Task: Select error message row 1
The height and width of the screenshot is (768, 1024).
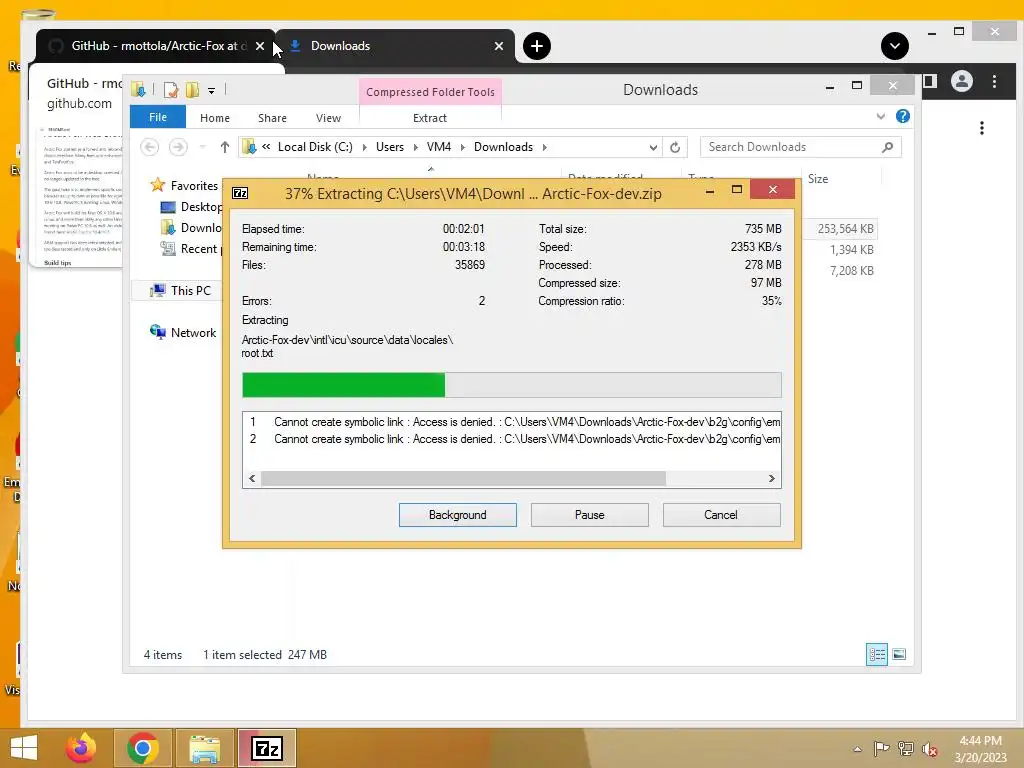Action: tap(511, 422)
